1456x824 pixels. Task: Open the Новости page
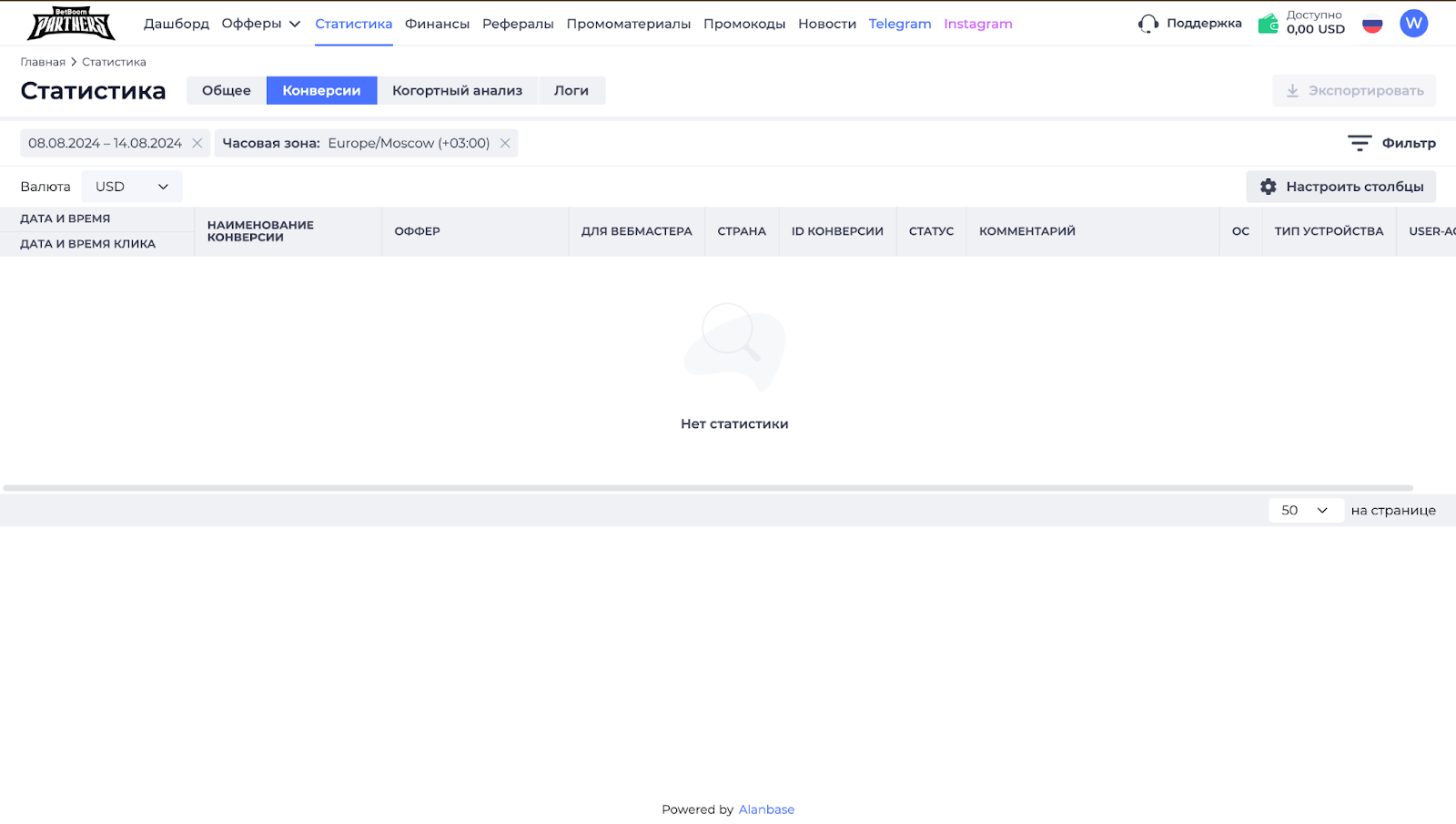827,24
